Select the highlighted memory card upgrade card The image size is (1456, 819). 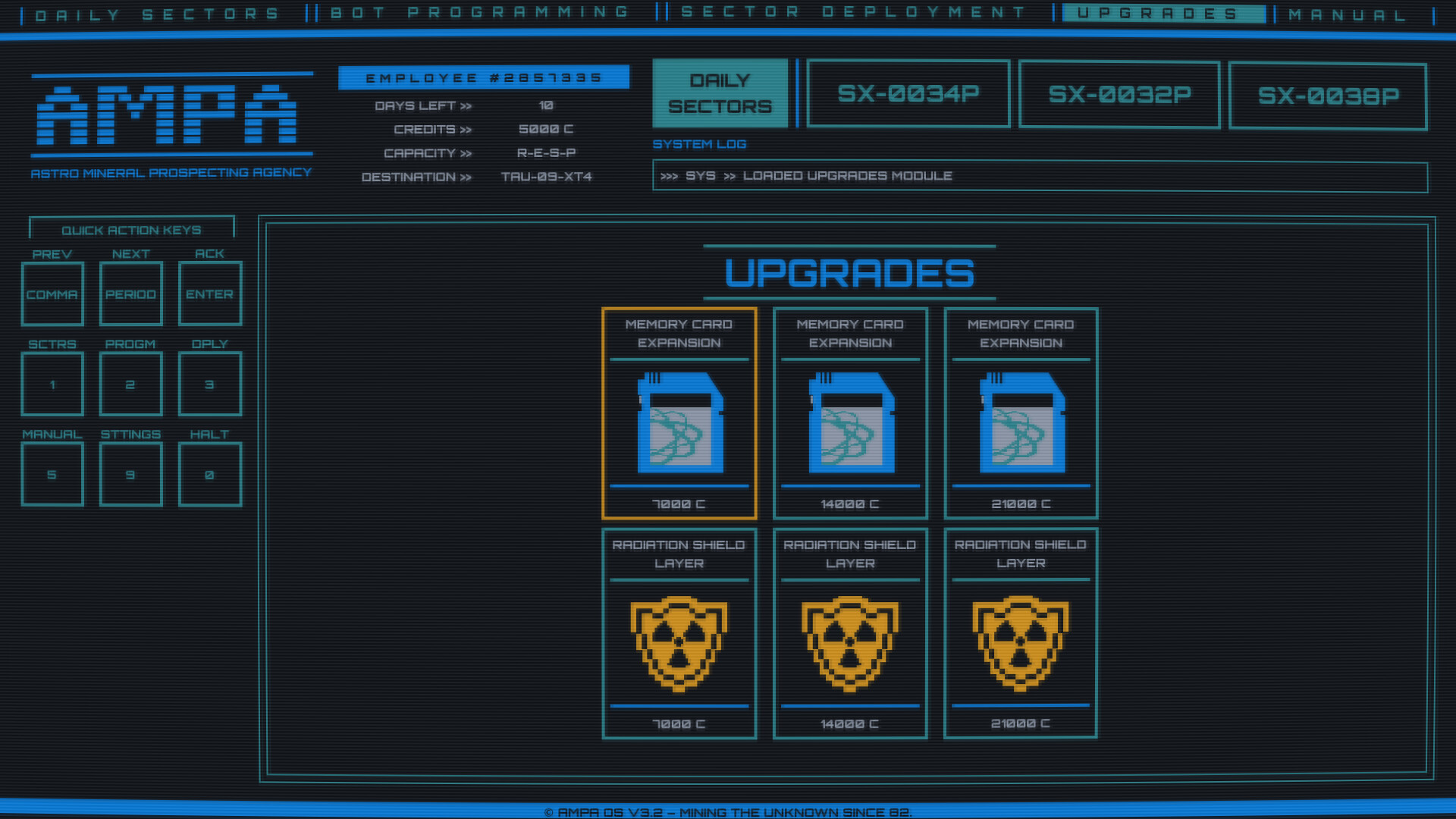[x=679, y=413]
